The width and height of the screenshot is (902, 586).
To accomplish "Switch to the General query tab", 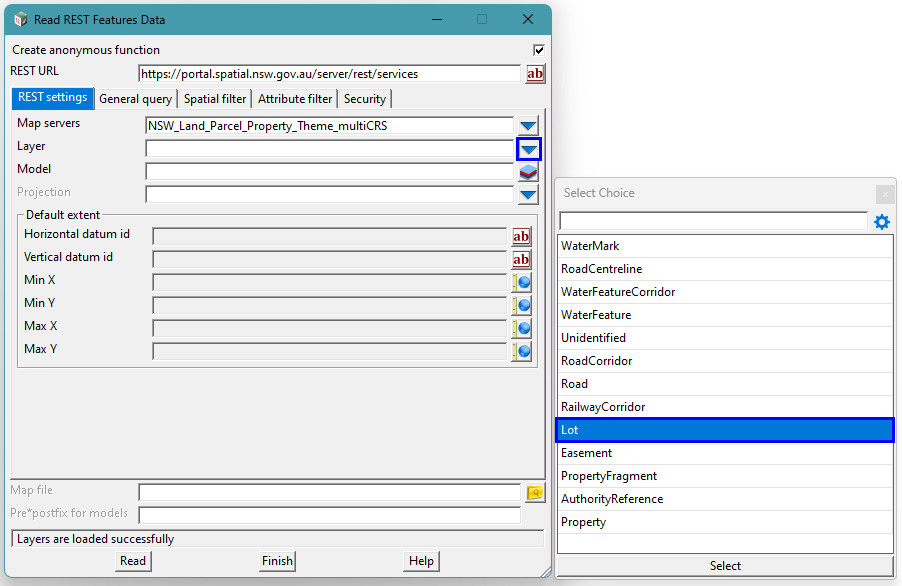I will 135,99.
